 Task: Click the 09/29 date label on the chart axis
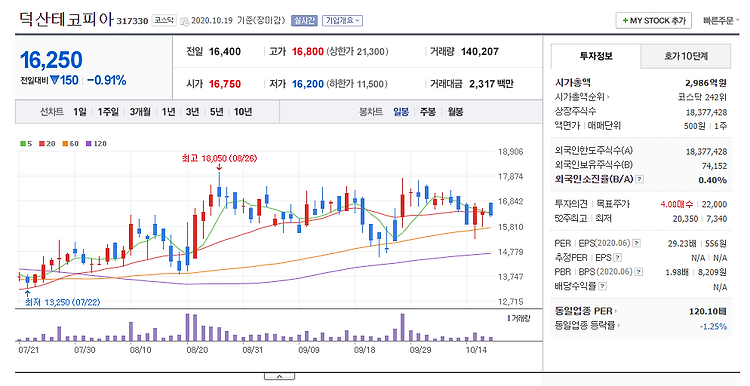[x=420, y=350]
